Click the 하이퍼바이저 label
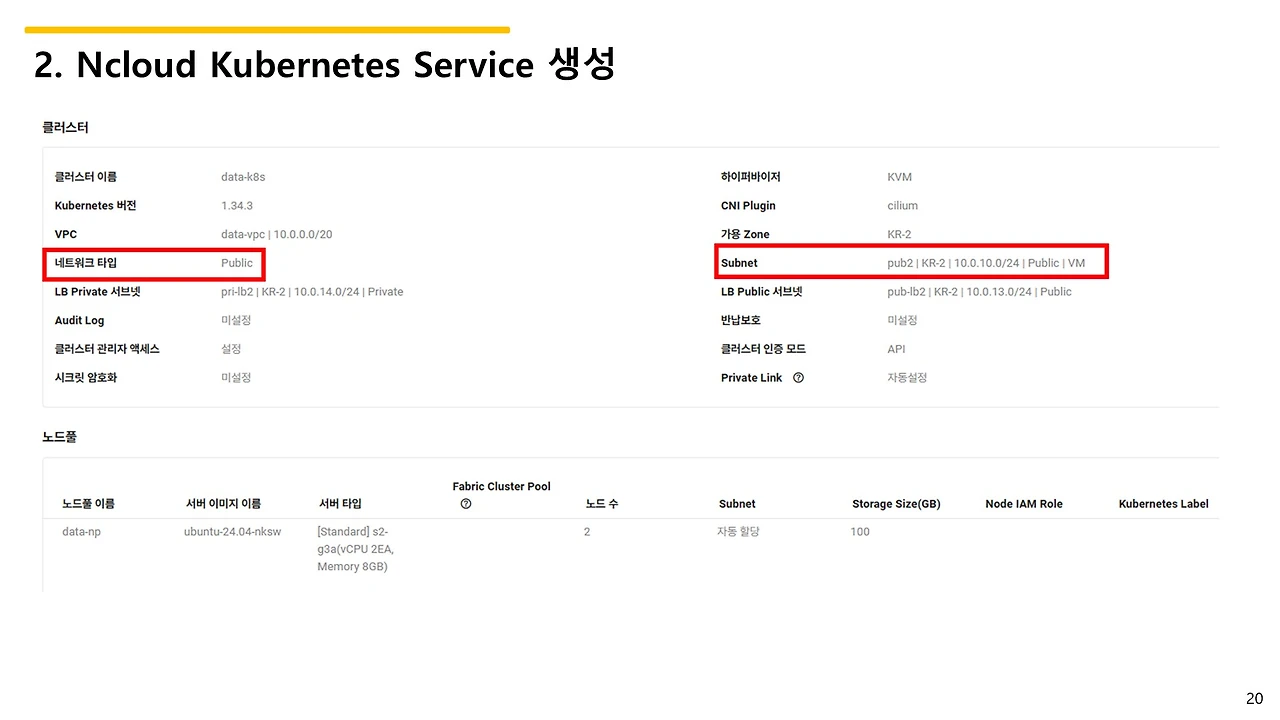Screen dimensions: 1280x720 (x=751, y=177)
